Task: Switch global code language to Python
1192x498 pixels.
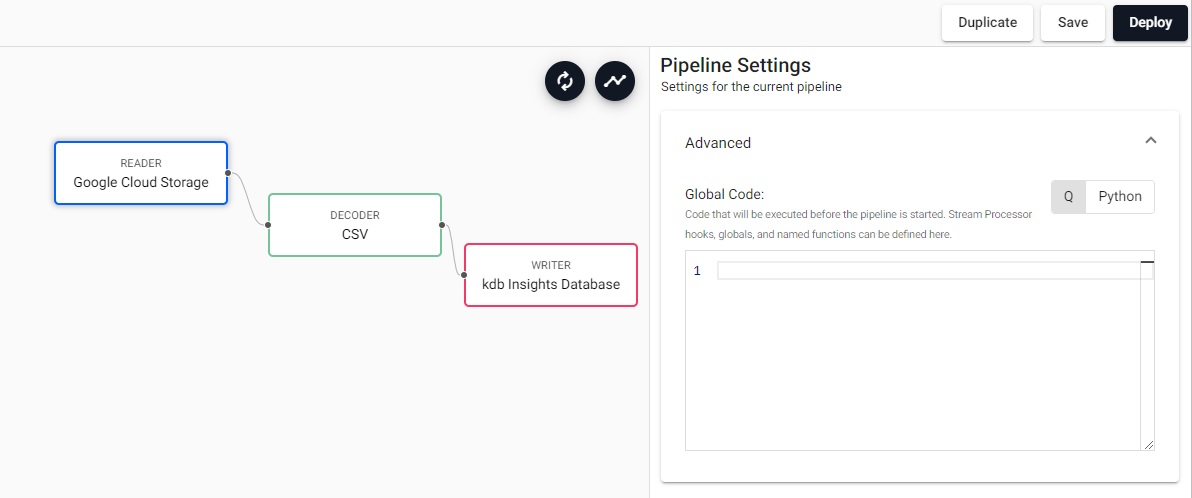Action: (1120, 196)
